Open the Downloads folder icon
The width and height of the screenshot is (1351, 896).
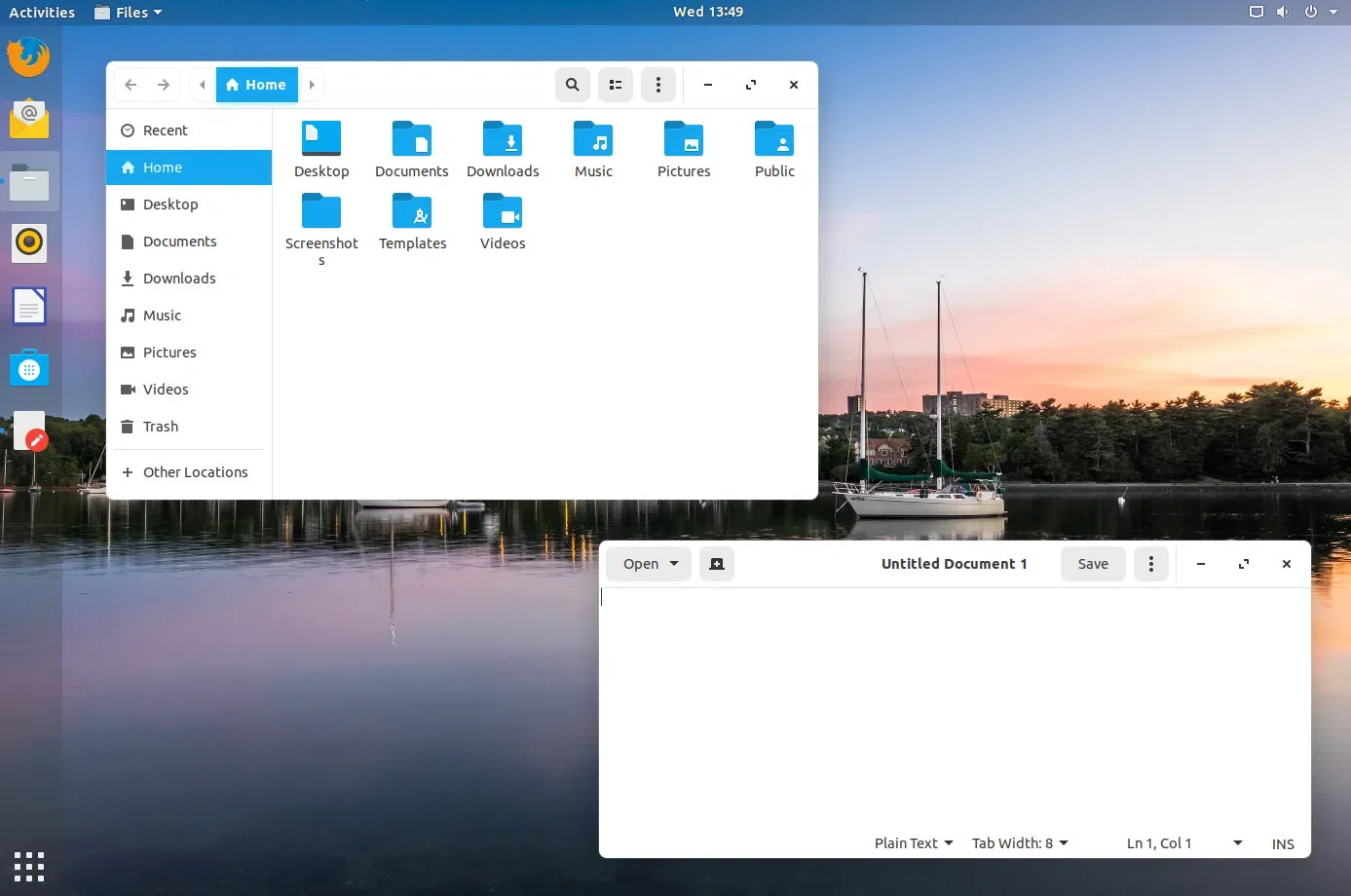(x=503, y=140)
